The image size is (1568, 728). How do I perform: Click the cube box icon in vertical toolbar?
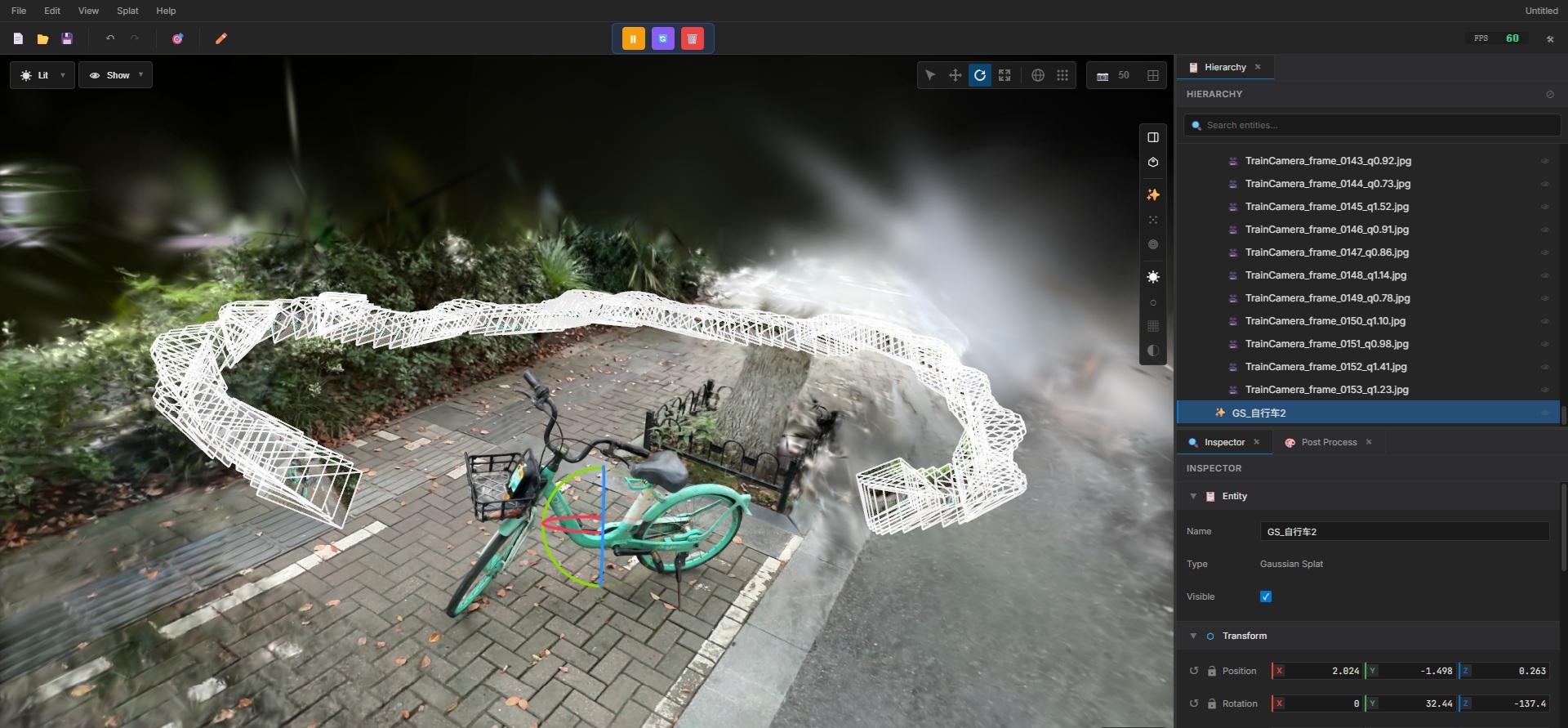pos(1153,163)
